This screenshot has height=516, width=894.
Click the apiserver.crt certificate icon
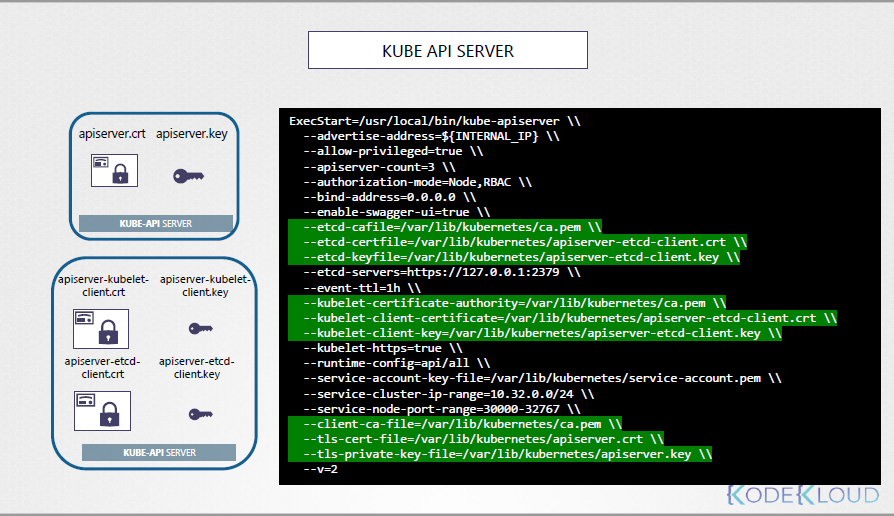[x=114, y=170]
